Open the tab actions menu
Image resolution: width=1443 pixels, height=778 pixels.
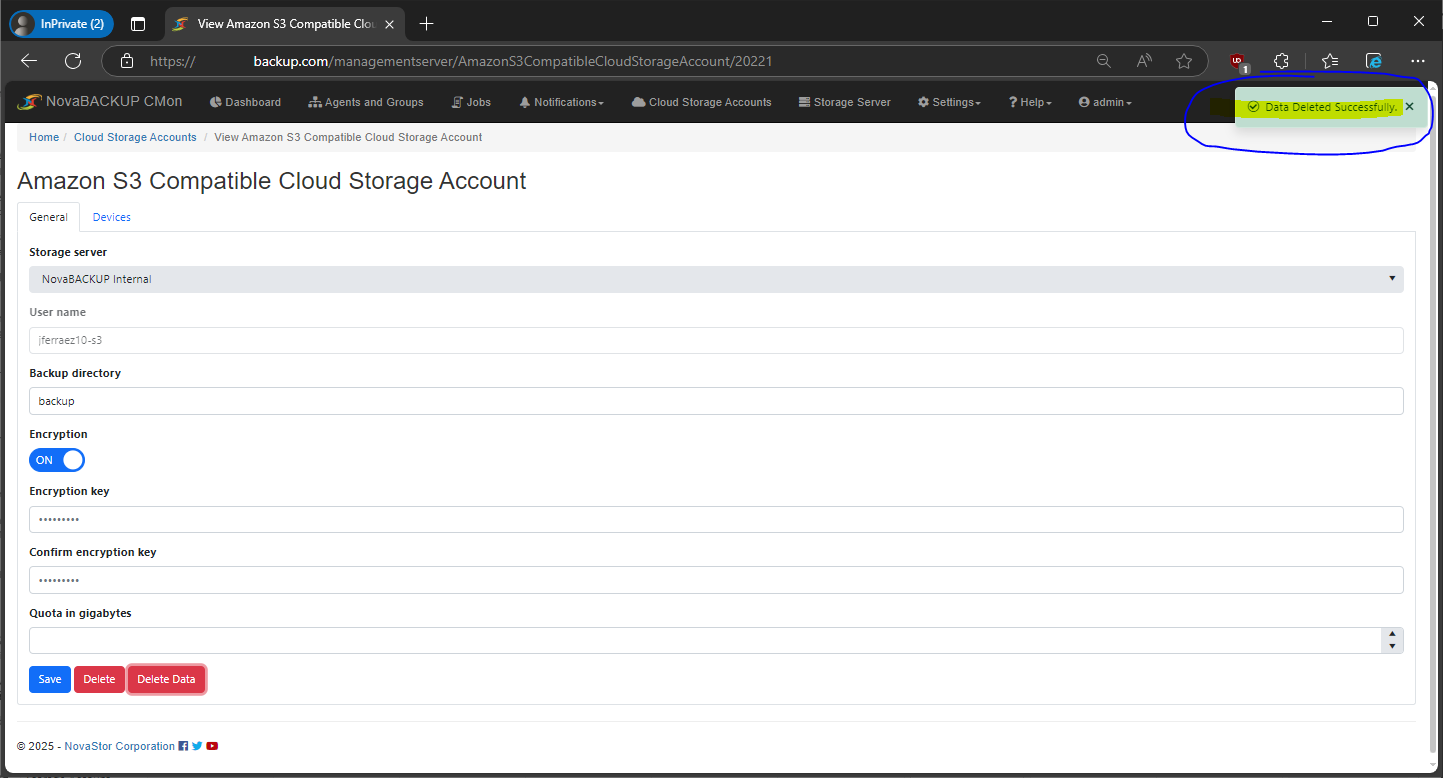[x=138, y=23]
